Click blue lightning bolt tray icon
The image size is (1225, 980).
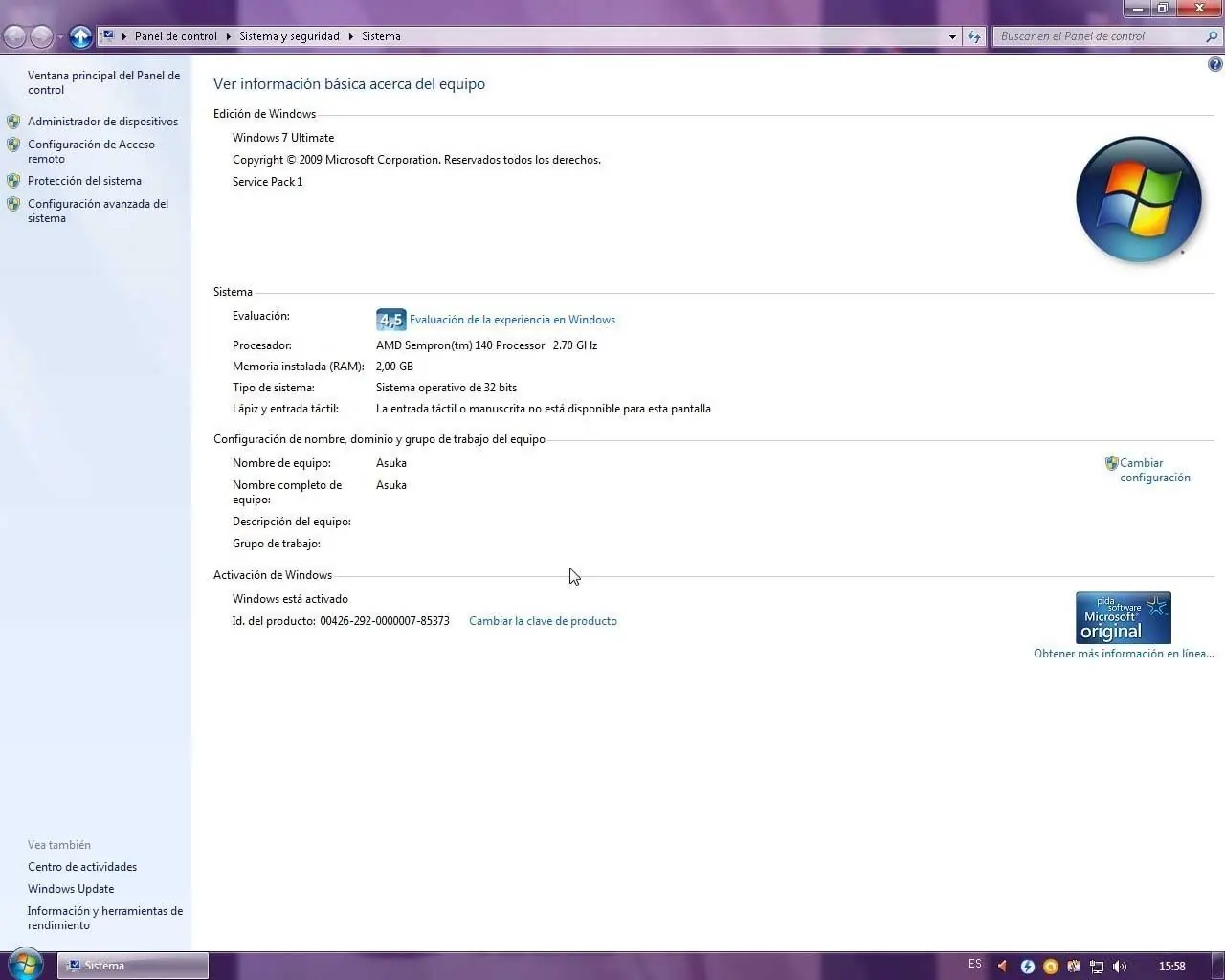(1027, 967)
